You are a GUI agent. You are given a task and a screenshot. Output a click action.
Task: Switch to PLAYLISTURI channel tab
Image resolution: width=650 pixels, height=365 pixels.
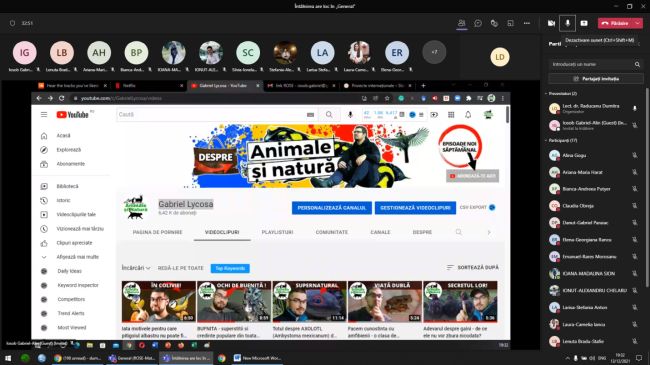277,232
